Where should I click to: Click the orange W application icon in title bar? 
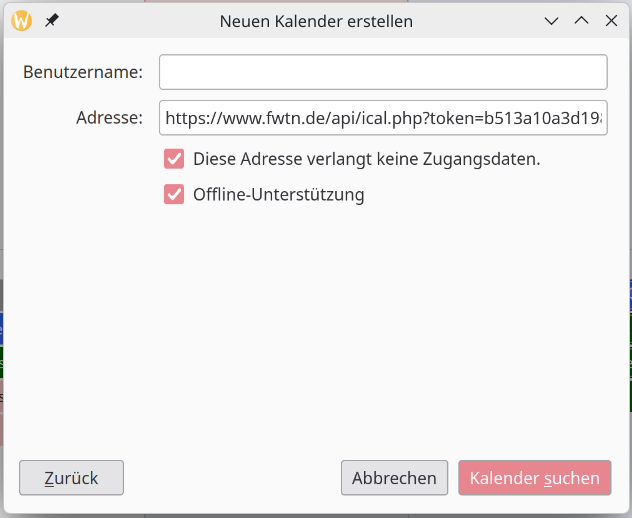22,20
